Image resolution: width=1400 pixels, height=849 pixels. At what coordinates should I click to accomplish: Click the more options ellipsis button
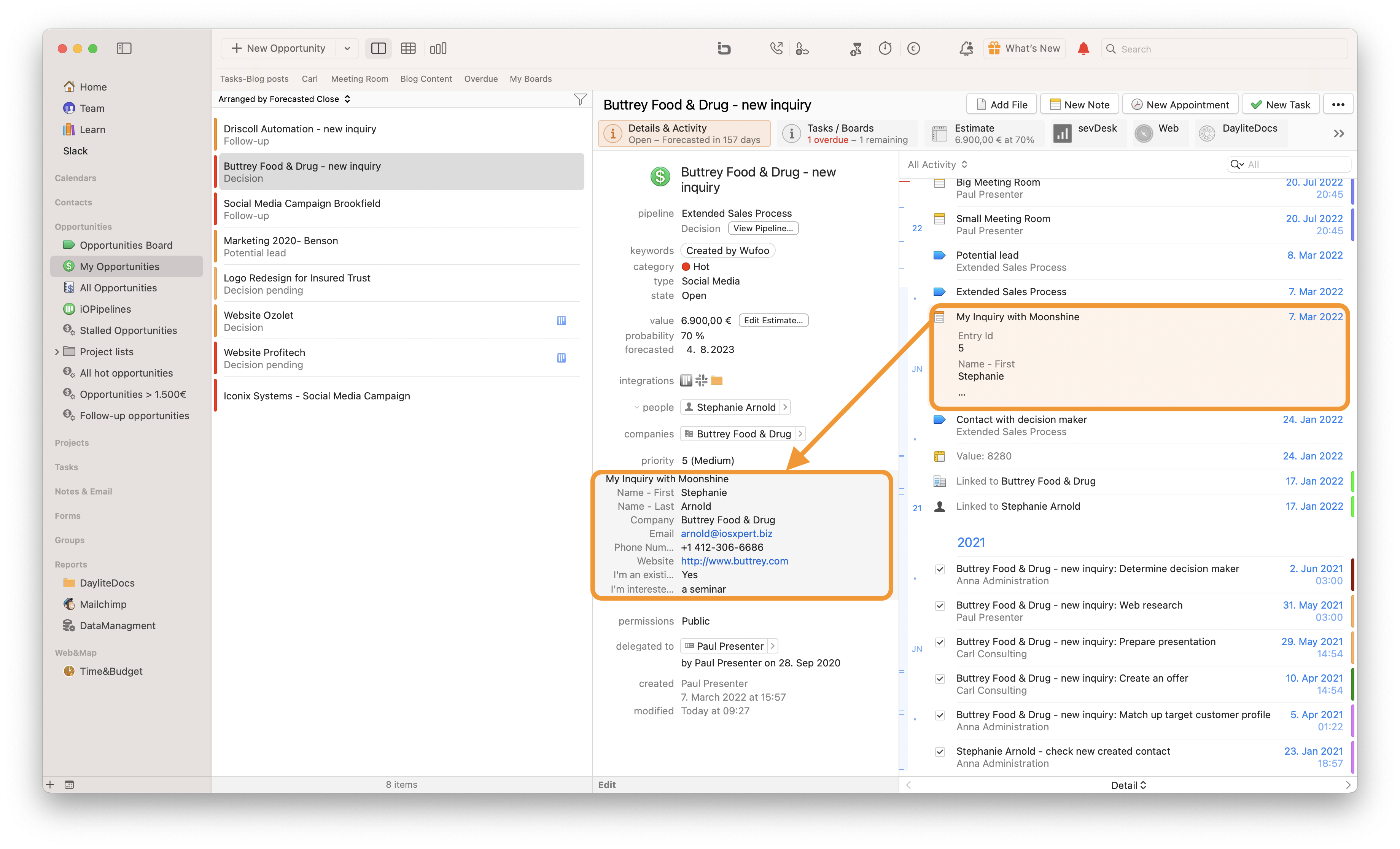[1338, 105]
